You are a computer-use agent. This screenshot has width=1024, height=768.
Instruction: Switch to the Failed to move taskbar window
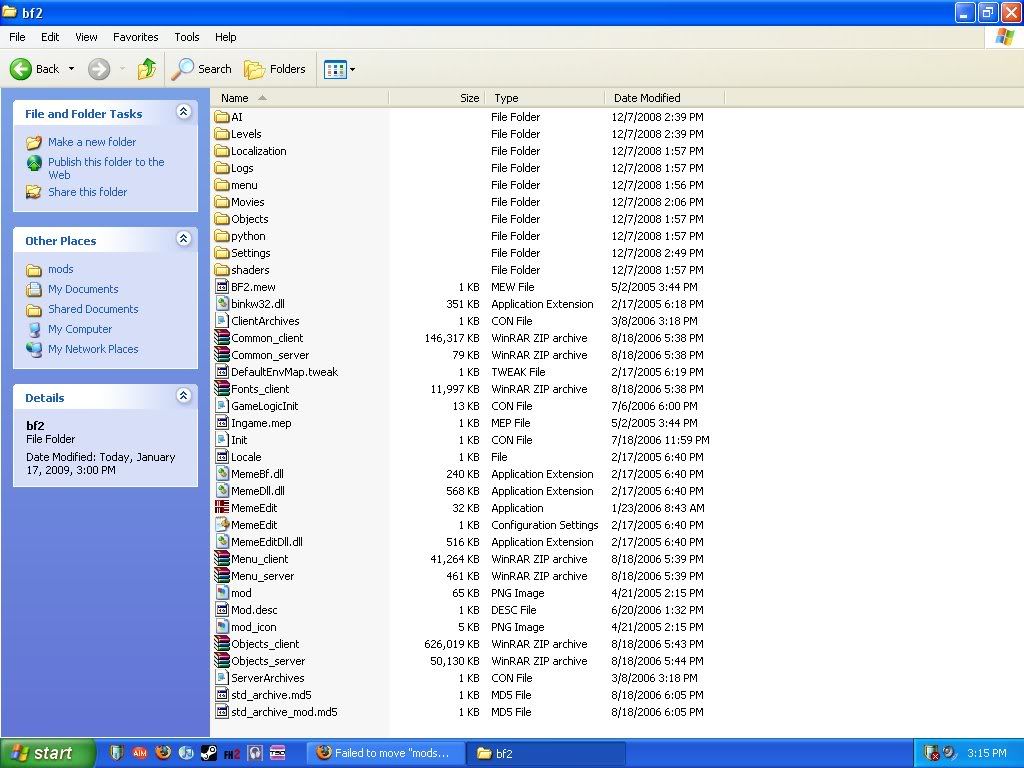pos(386,753)
